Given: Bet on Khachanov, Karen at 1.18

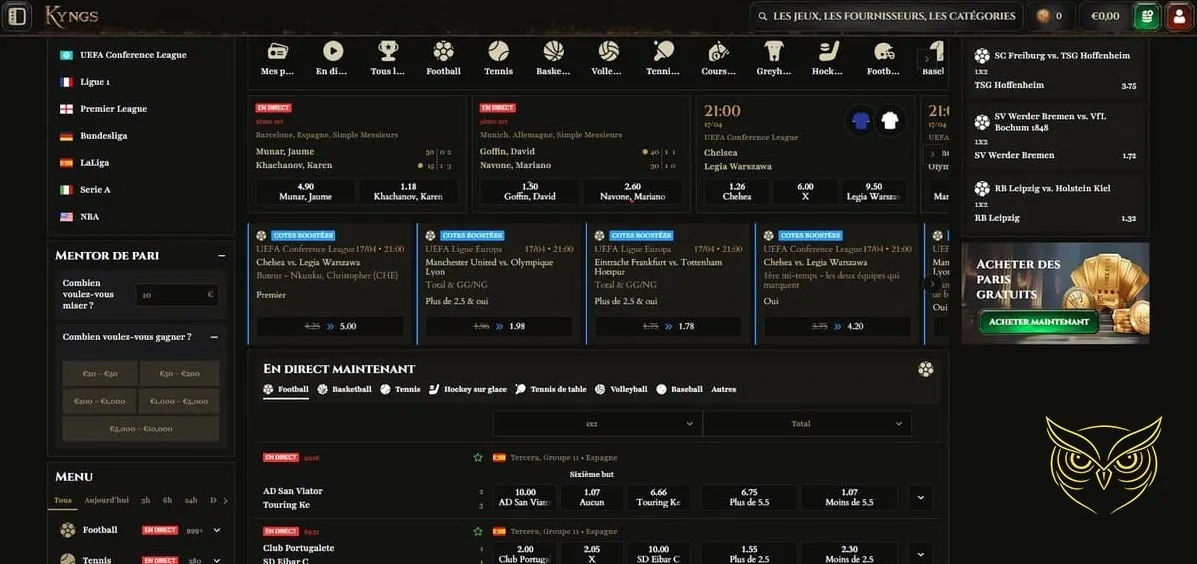Looking at the screenshot, I should [408, 192].
